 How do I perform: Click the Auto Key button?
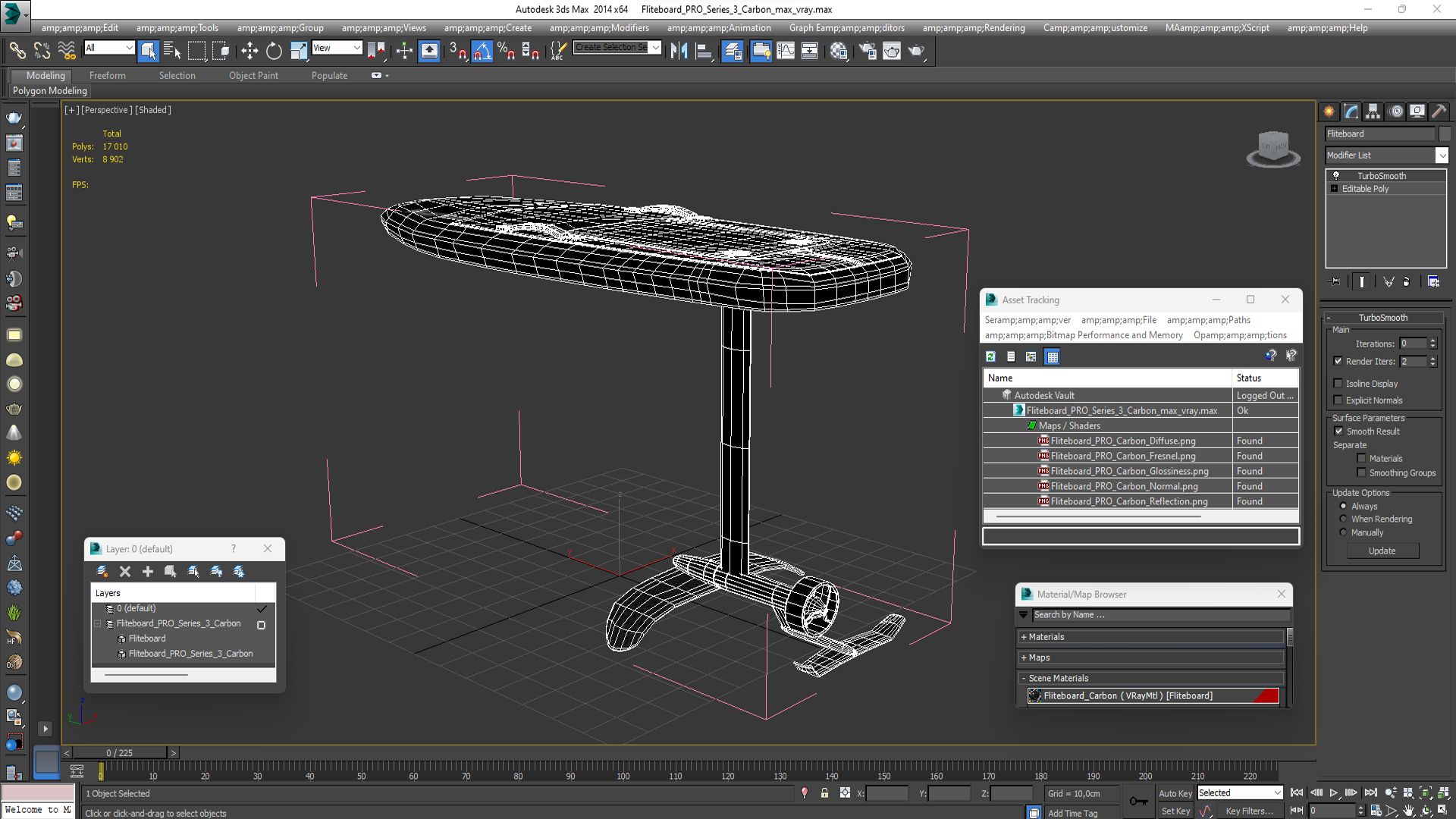pyautogui.click(x=1175, y=793)
